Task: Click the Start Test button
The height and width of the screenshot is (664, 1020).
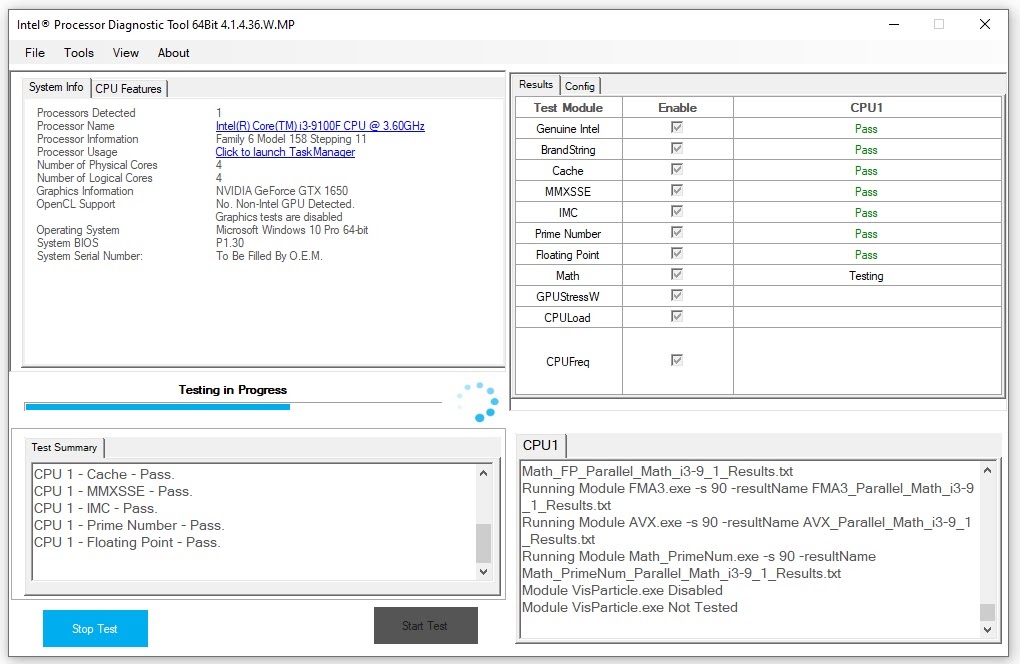Action: tap(425, 626)
